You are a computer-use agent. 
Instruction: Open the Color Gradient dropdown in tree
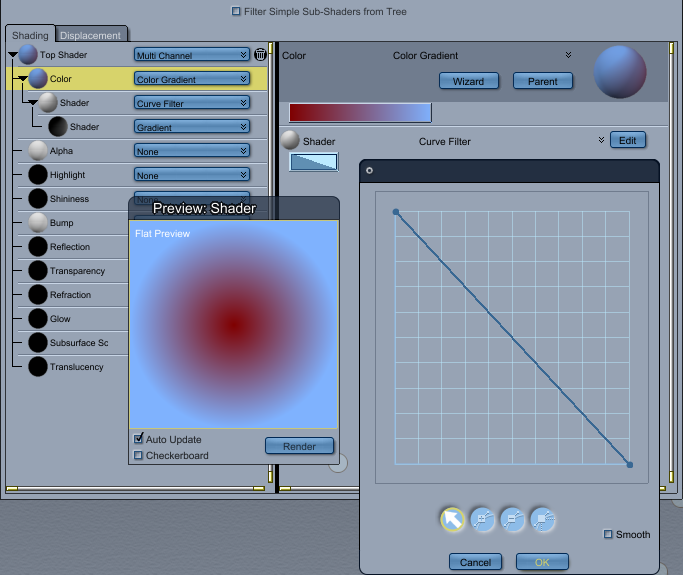pyautogui.click(x=192, y=78)
